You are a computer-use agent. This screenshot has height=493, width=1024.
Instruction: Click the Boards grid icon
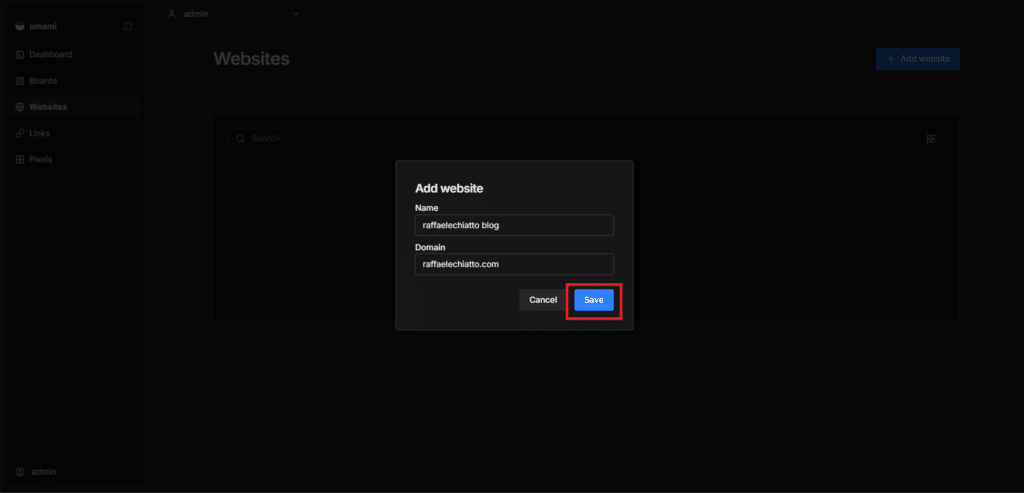click(x=20, y=81)
